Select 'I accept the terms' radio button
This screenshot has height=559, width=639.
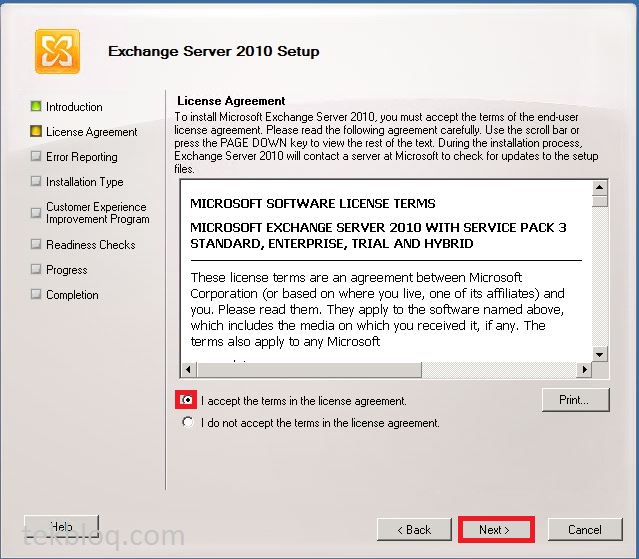187,400
